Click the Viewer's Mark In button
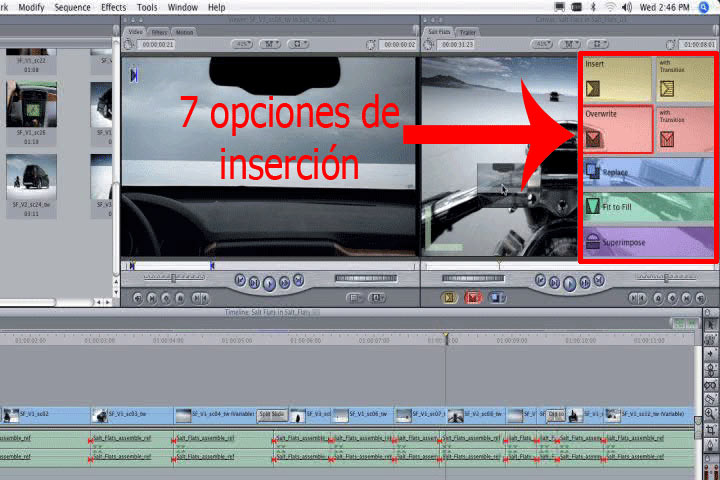 pos(196,299)
